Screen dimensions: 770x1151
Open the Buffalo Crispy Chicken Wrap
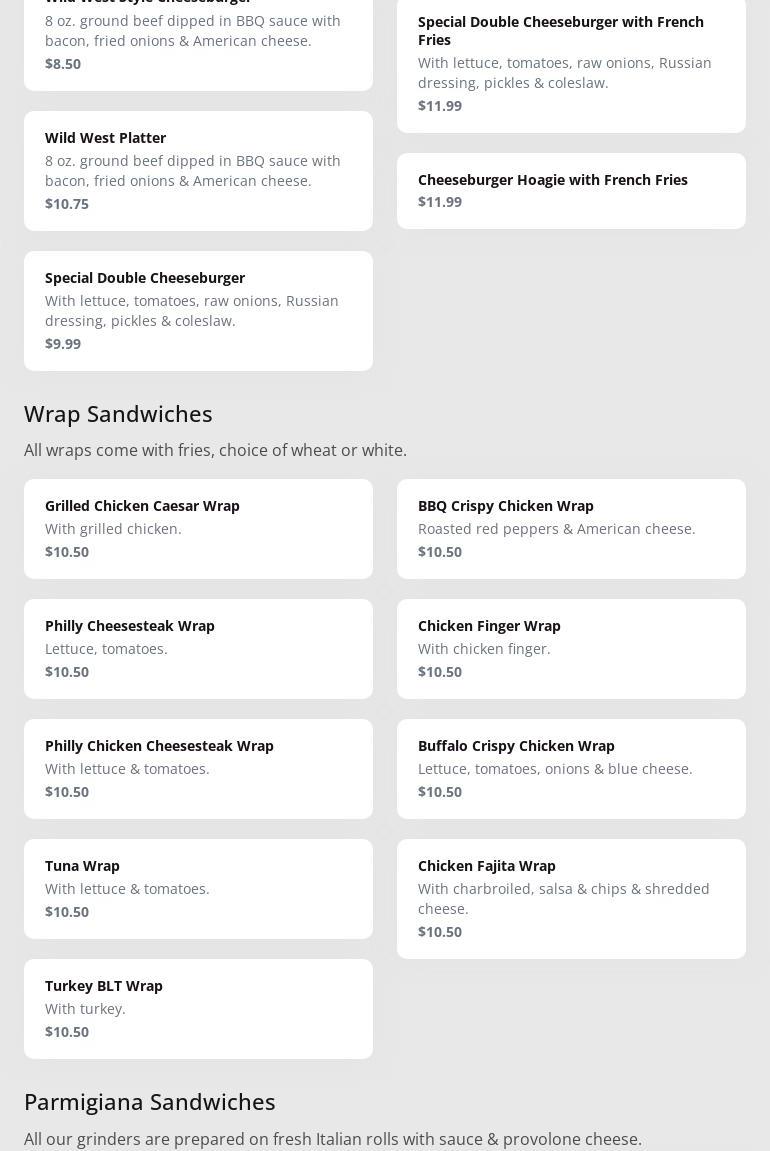tap(571, 768)
